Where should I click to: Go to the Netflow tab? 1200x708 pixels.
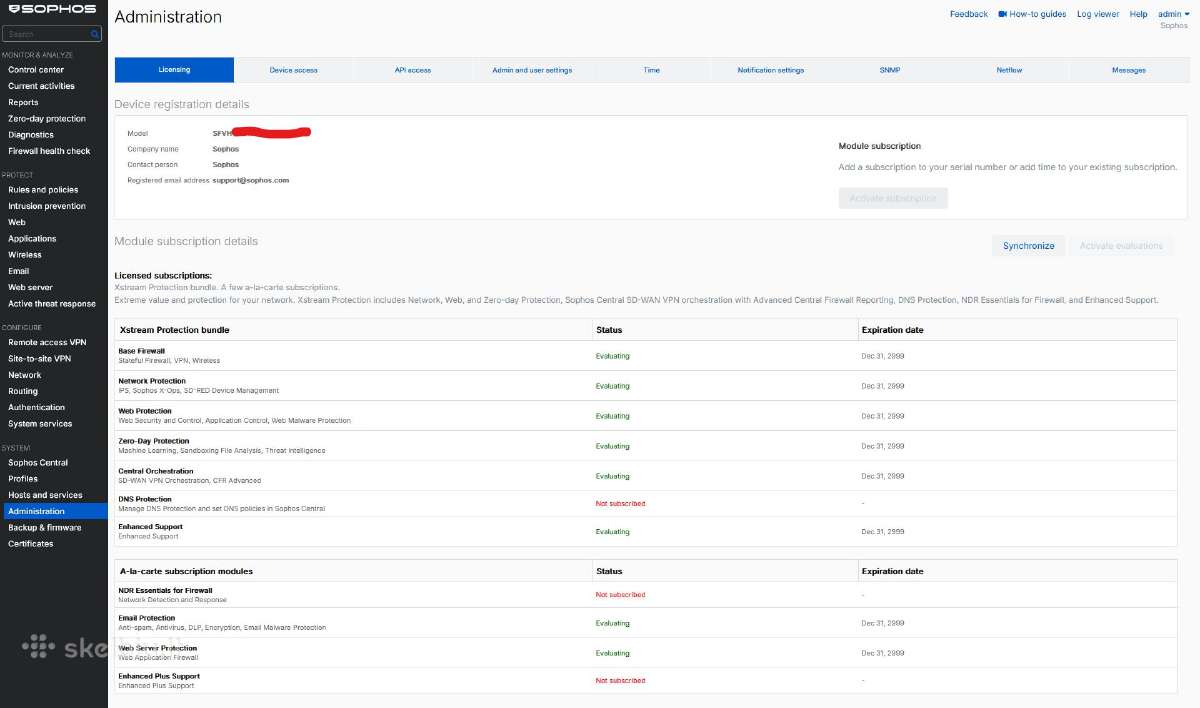point(1009,70)
